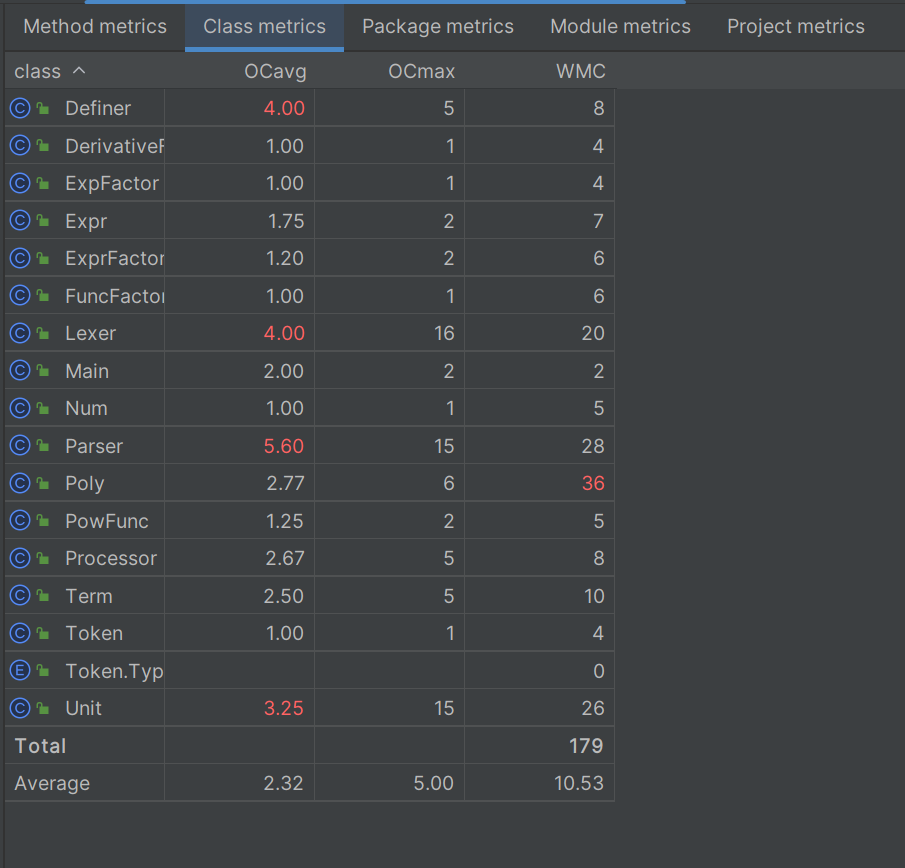Select the ExprFactor class row

310,258
